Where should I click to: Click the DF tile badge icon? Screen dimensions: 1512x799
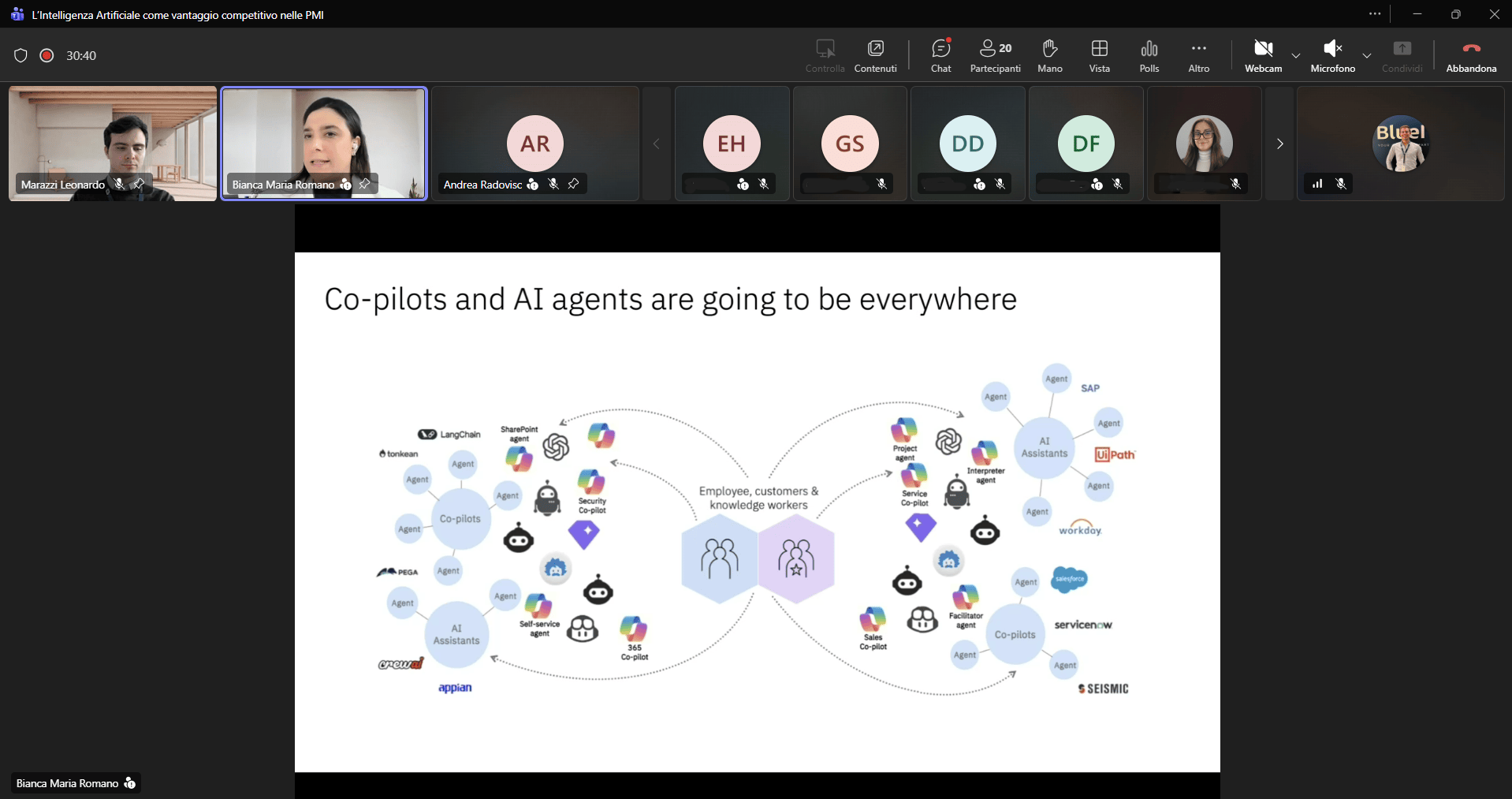(x=1097, y=185)
